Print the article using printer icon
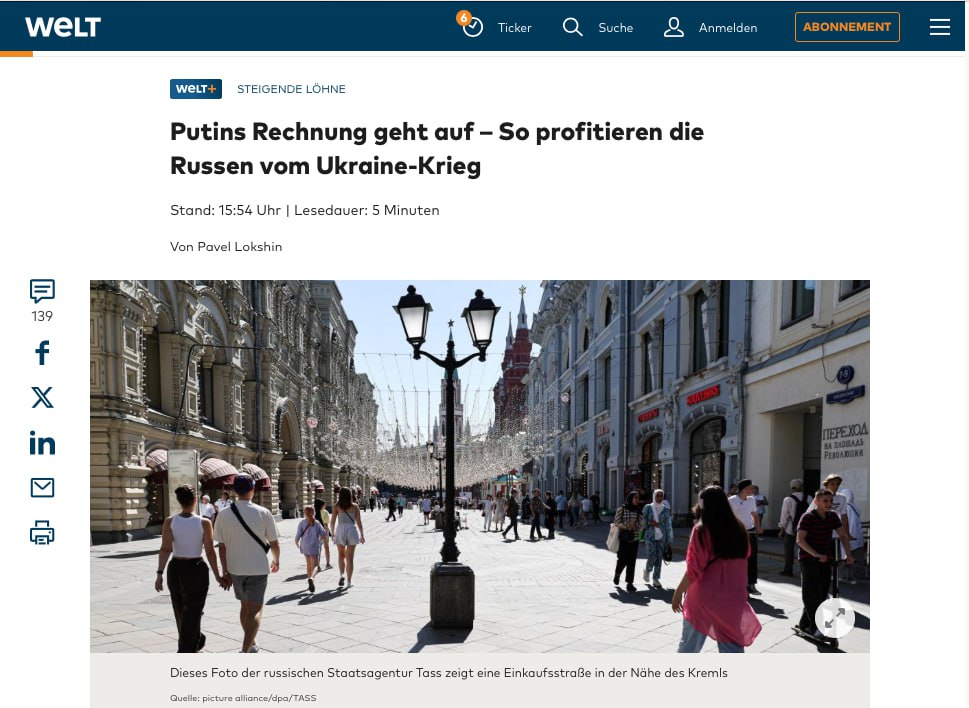This screenshot has height=708, width=969. pos(42,533)
